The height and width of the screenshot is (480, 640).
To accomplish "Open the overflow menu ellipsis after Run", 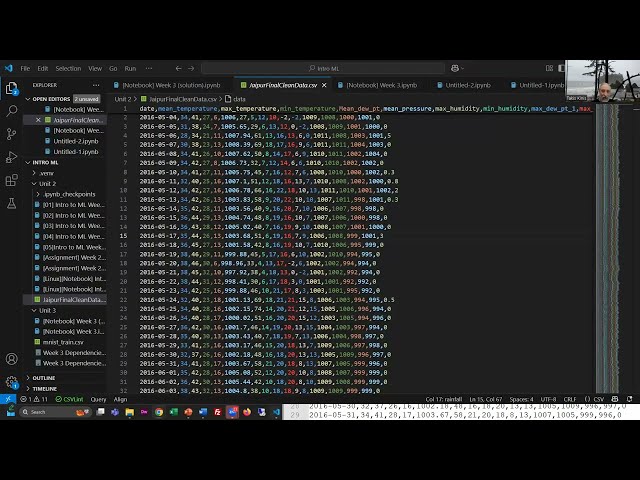I will [x=149, y=68].
